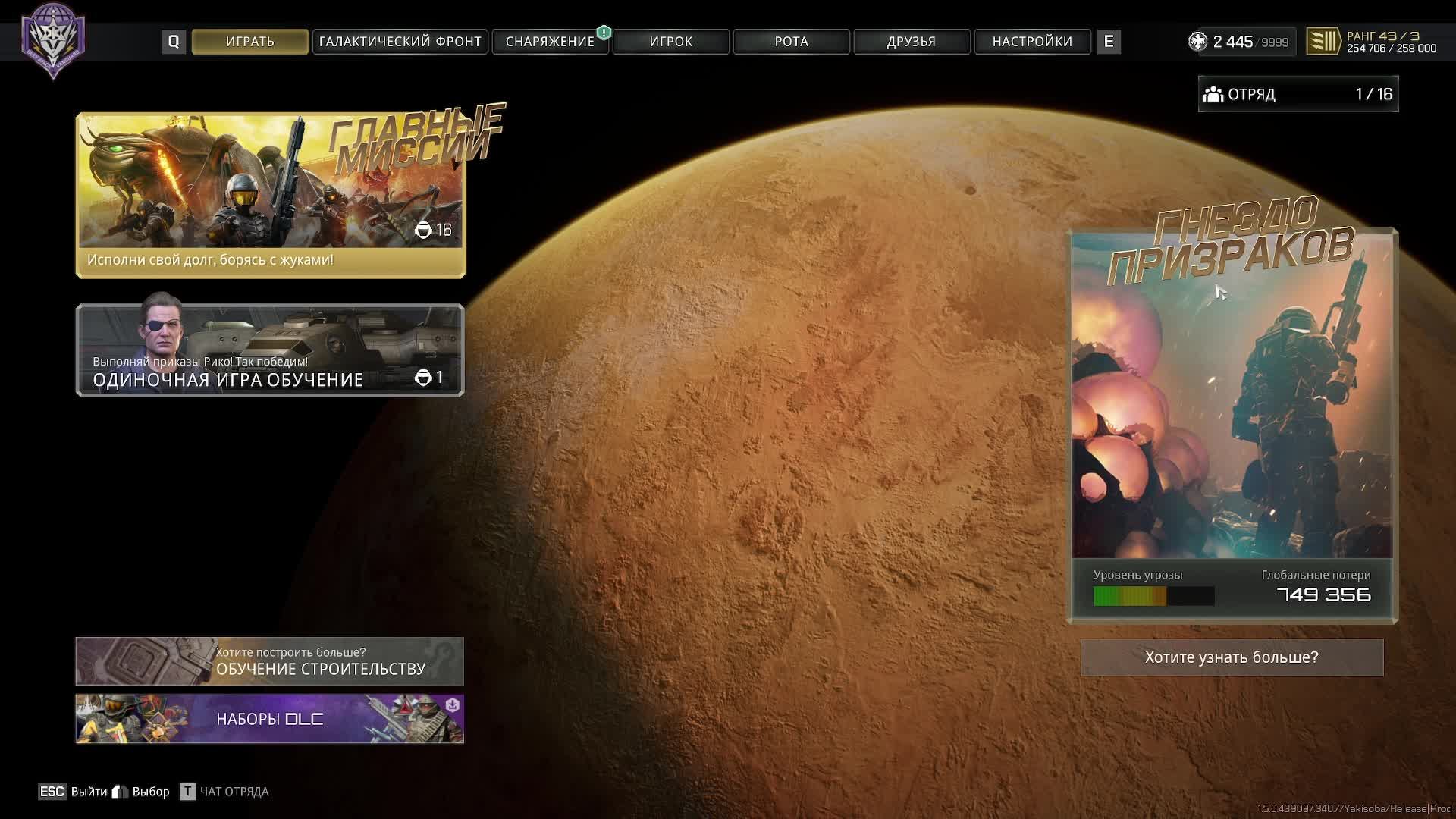Open the ГАЛАКТИЧЕСКИЙ ФРОНТ tab
Viewport: 1456px width, 819px height.
[x=400, y=42]
